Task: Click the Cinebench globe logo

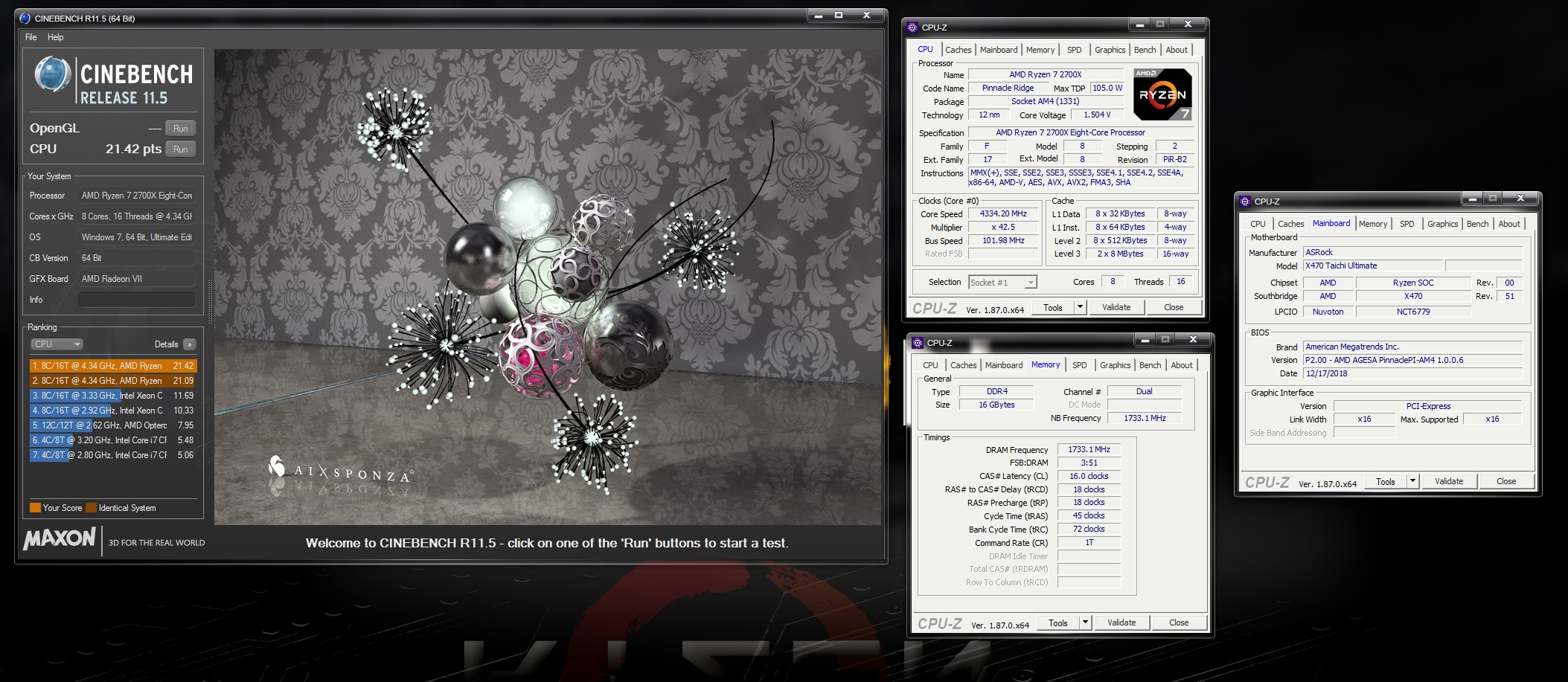Action: (x=53, y=75)
